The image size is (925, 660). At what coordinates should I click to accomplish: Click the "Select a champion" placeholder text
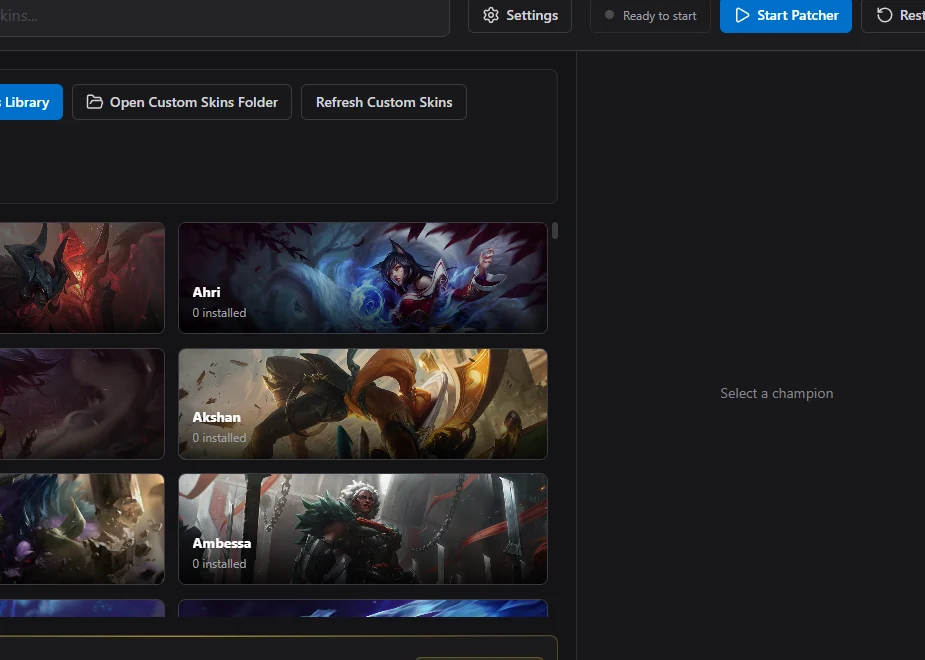click(776, 393)
